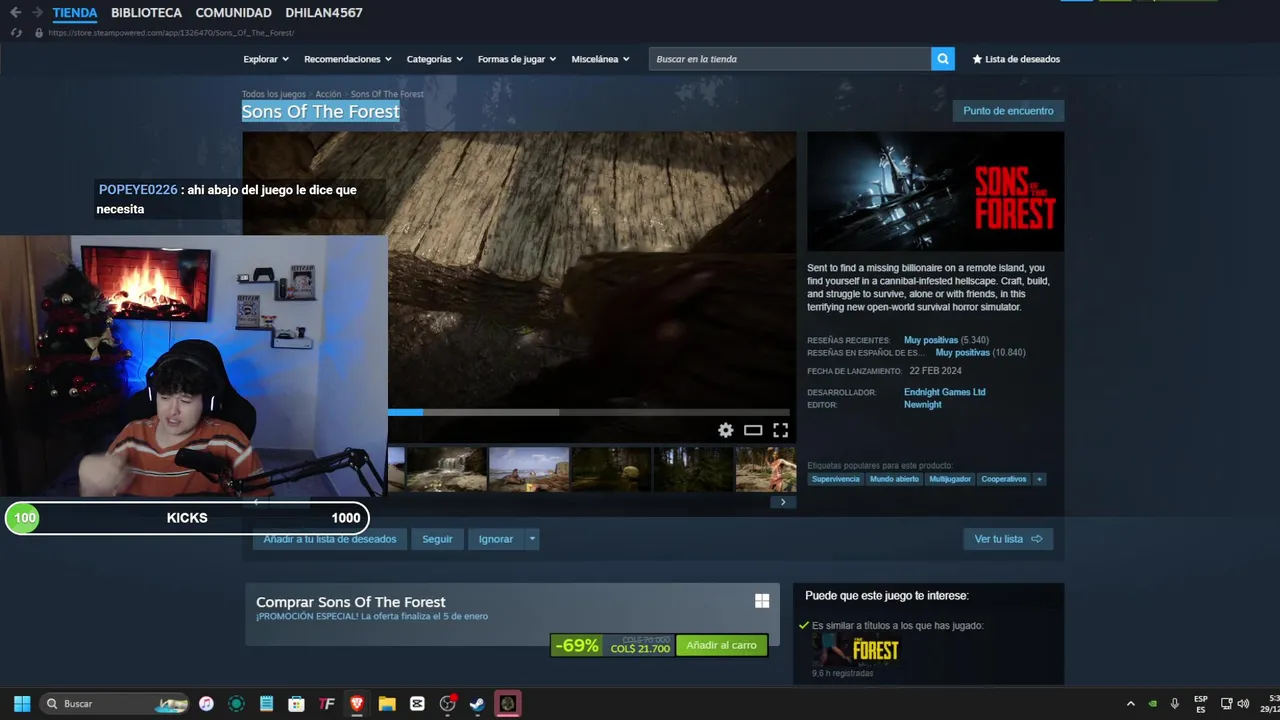Switch to BIBLIOTECA tab
Screen dimensions: 1280x720
(146, 13)
